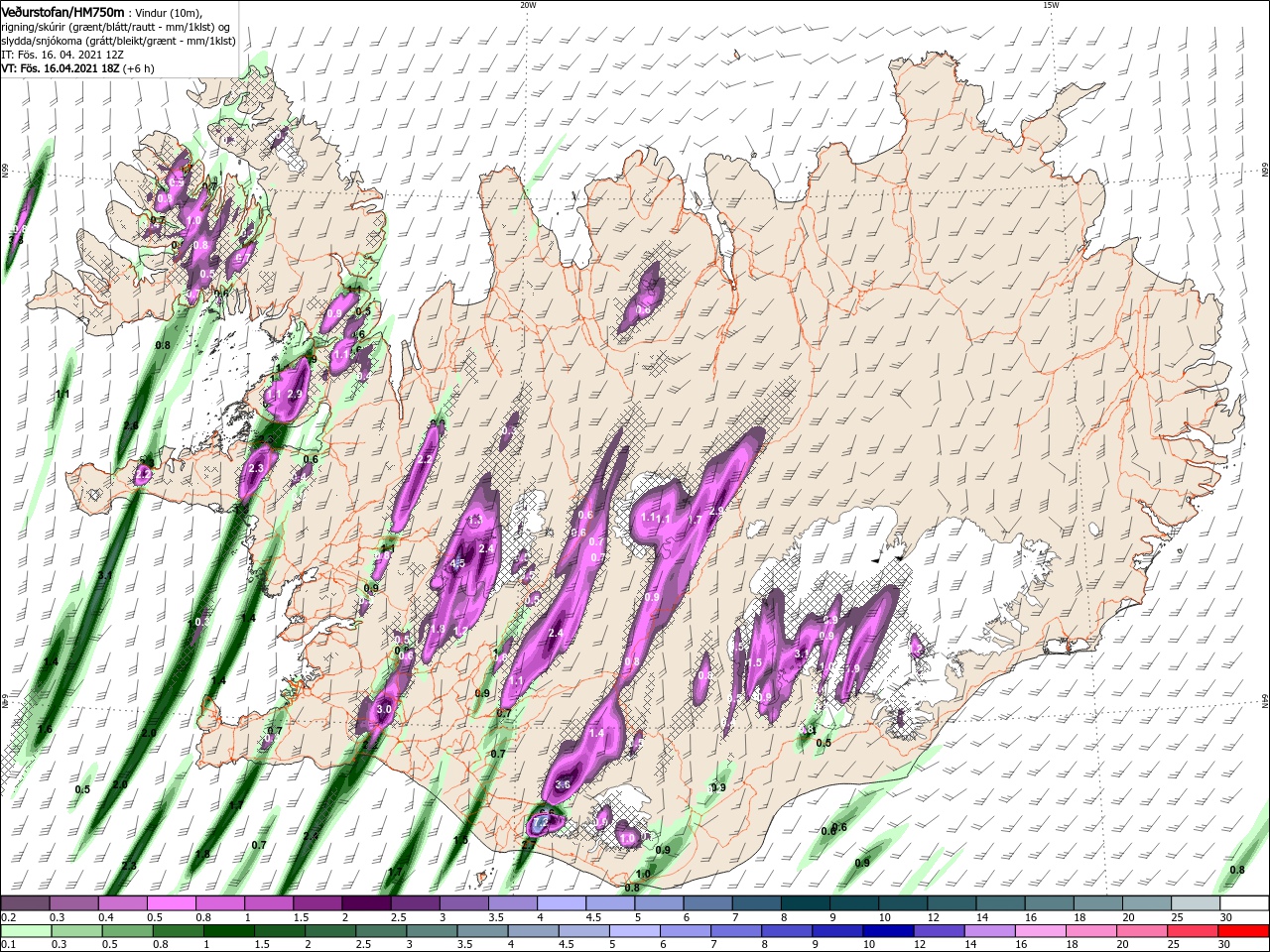
Task: Click the 3.6 precipitation value on the map
Action: 563,785
